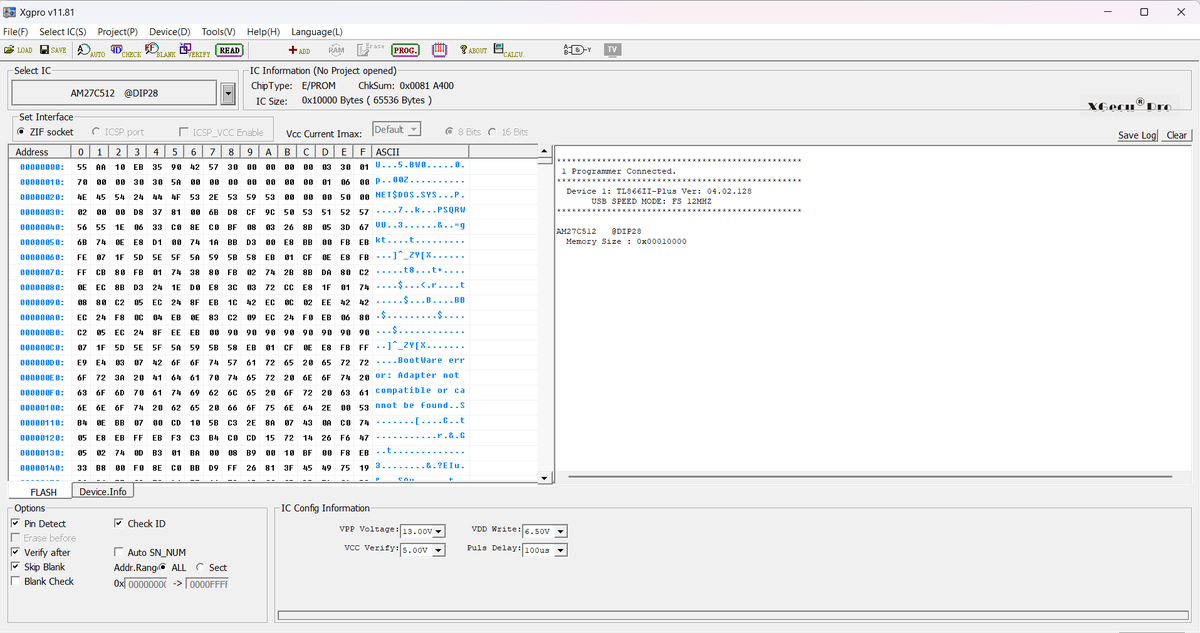Click the VERIFY toolbar icon
The image size is (1200, 633).
[196, 50]
